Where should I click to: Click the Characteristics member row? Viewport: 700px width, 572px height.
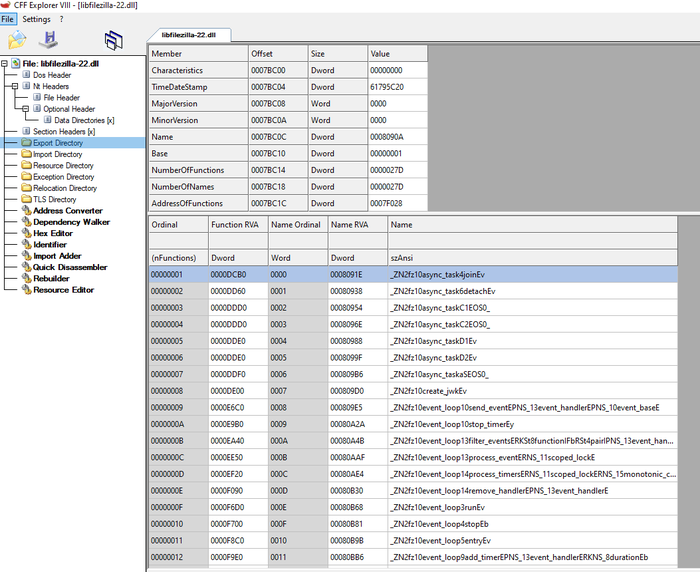click(288, 71)
